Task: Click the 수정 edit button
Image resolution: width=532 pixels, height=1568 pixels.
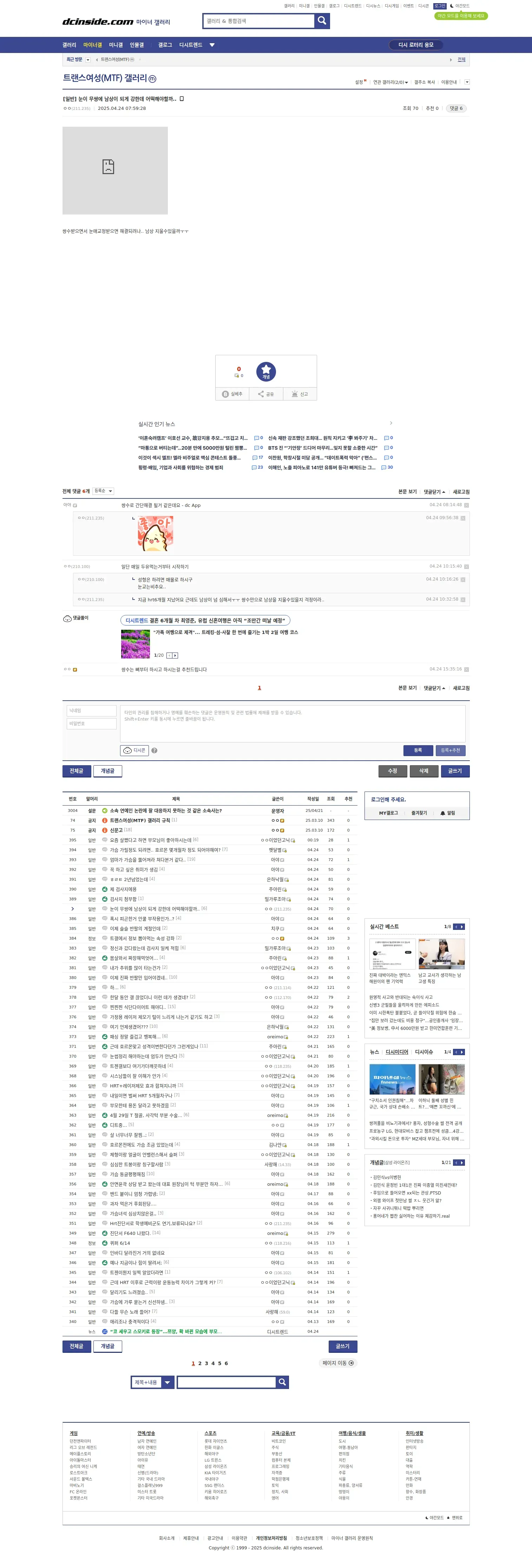Action: [393, 770]
